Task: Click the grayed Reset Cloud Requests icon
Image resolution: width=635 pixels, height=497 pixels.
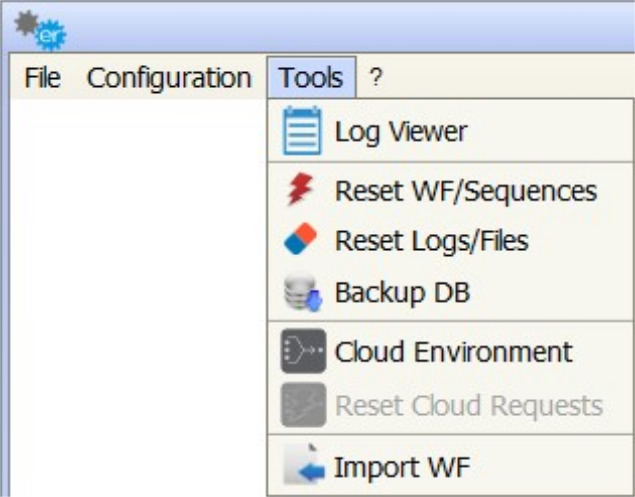Action: tap(301, 405)
